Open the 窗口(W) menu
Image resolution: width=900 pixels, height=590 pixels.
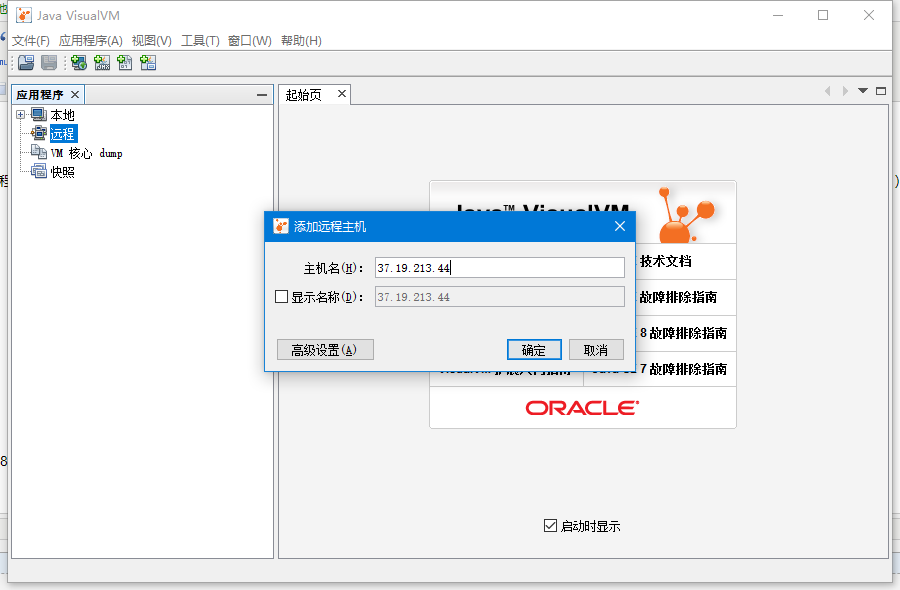250,41
